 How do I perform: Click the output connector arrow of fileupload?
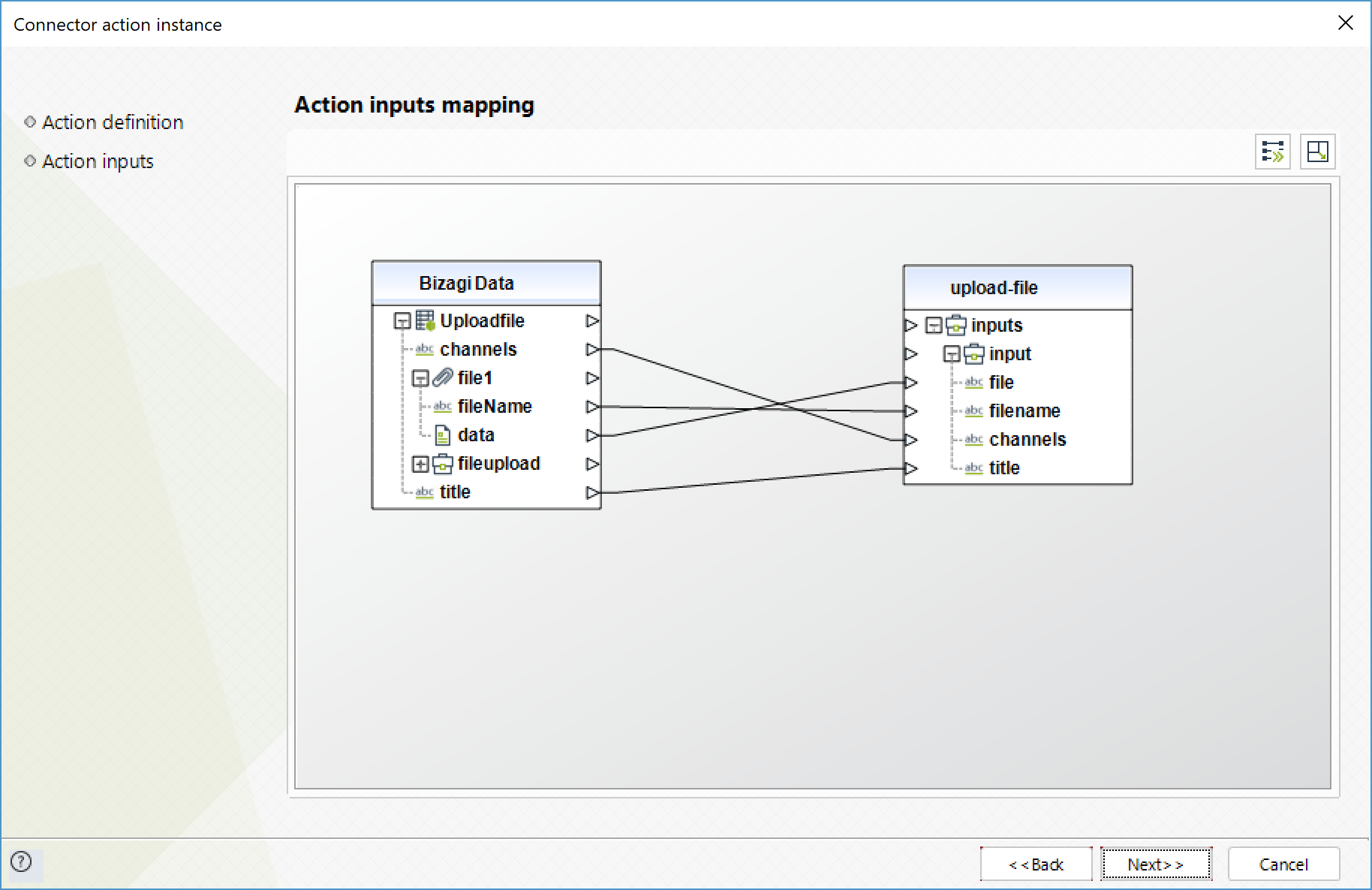[592, 464]
